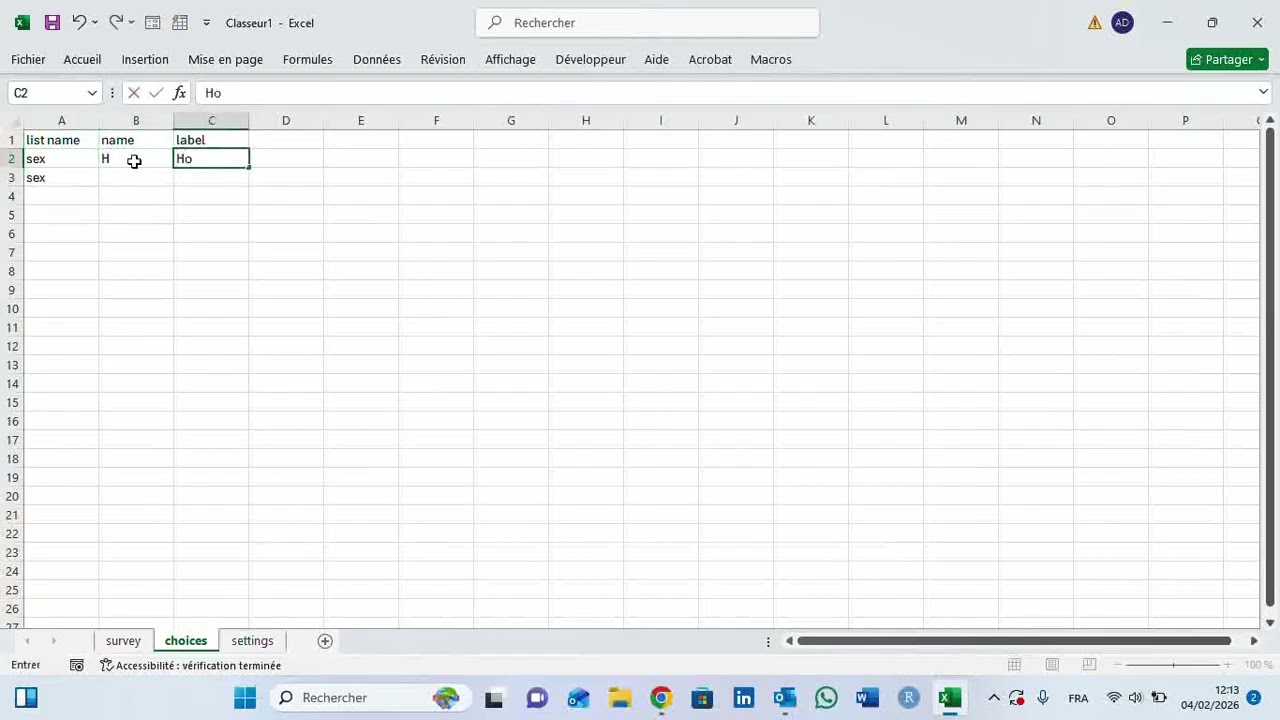Open the Insert Function fx dialog
Viewport: 1280px width, 720px height.
click(x=180, y=93)
